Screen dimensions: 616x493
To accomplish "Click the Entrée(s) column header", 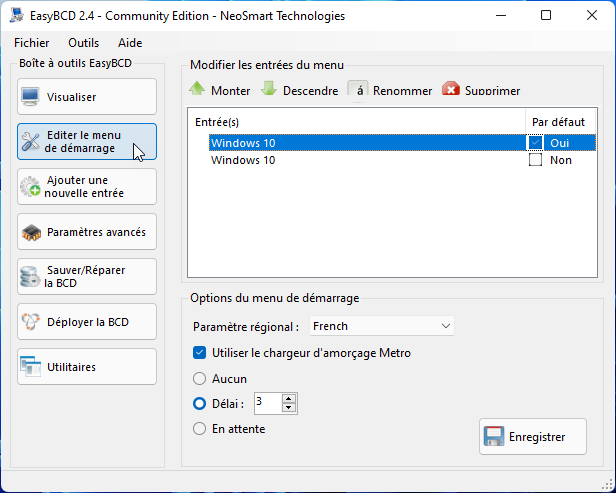I will click(x=217, y=122).
